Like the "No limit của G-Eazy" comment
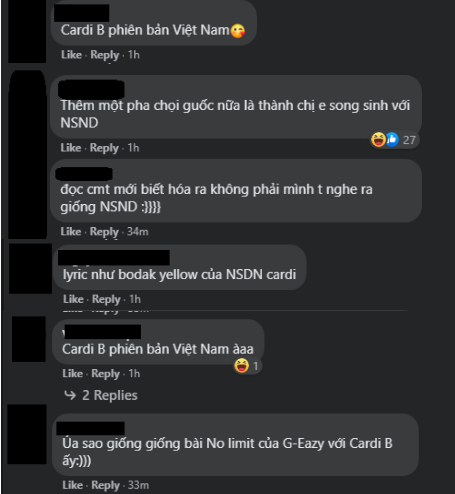The width and height of the screenshot is (455, 494). [72, 485]
